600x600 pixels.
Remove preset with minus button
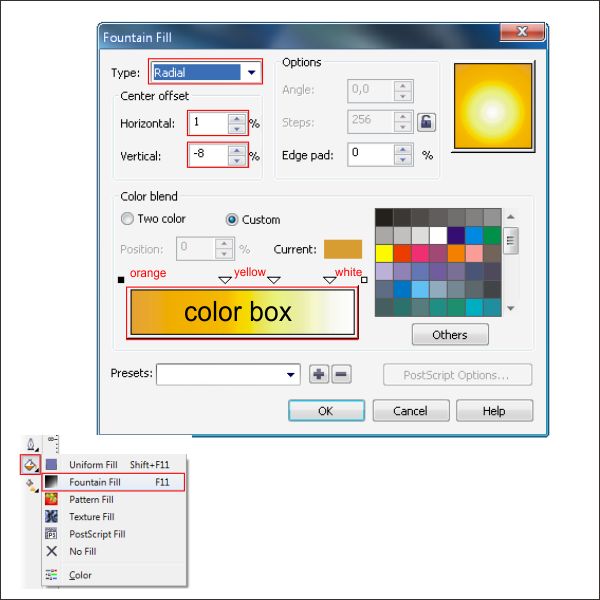click(x=341, y=374)
